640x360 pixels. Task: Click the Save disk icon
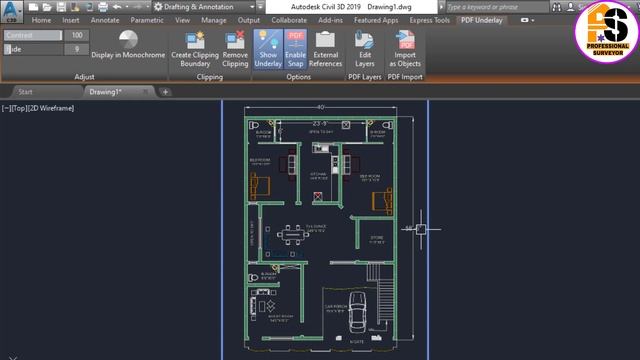pos(61,7)
